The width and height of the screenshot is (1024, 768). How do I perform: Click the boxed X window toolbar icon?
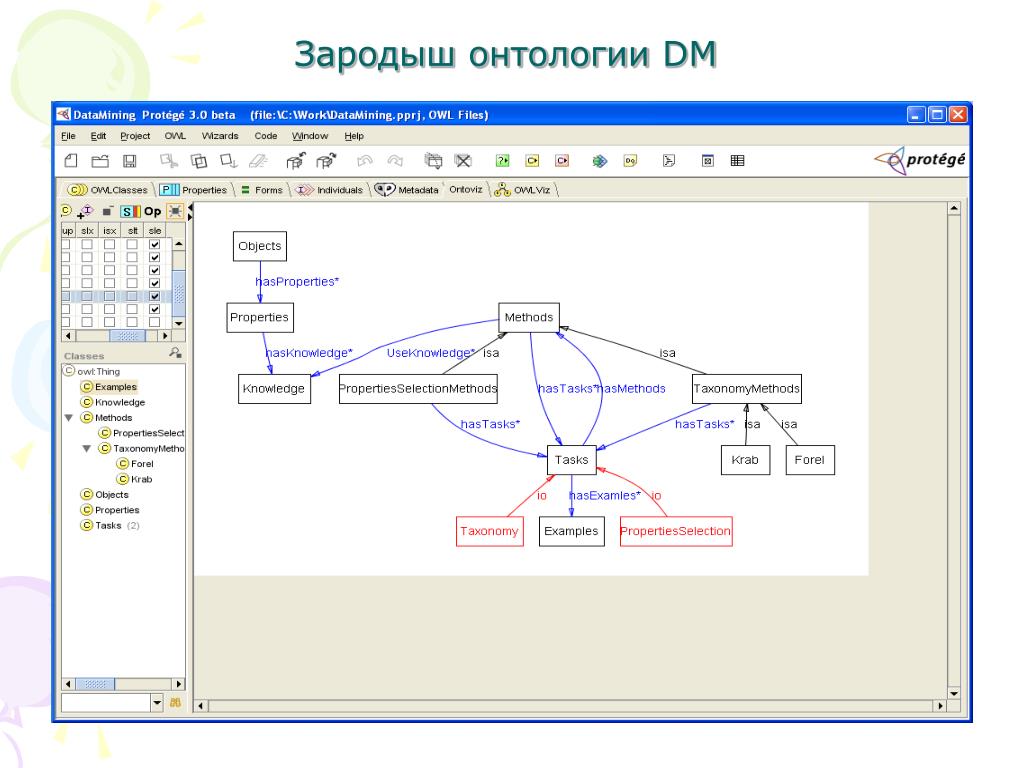[707, 161]
